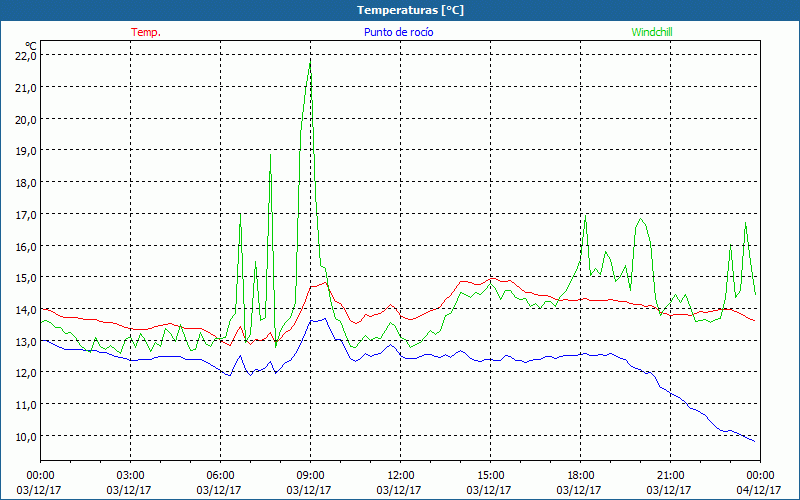800x500 pixels.
Task: Click the 10,0 y-axis value
Action: coord(26,436)
